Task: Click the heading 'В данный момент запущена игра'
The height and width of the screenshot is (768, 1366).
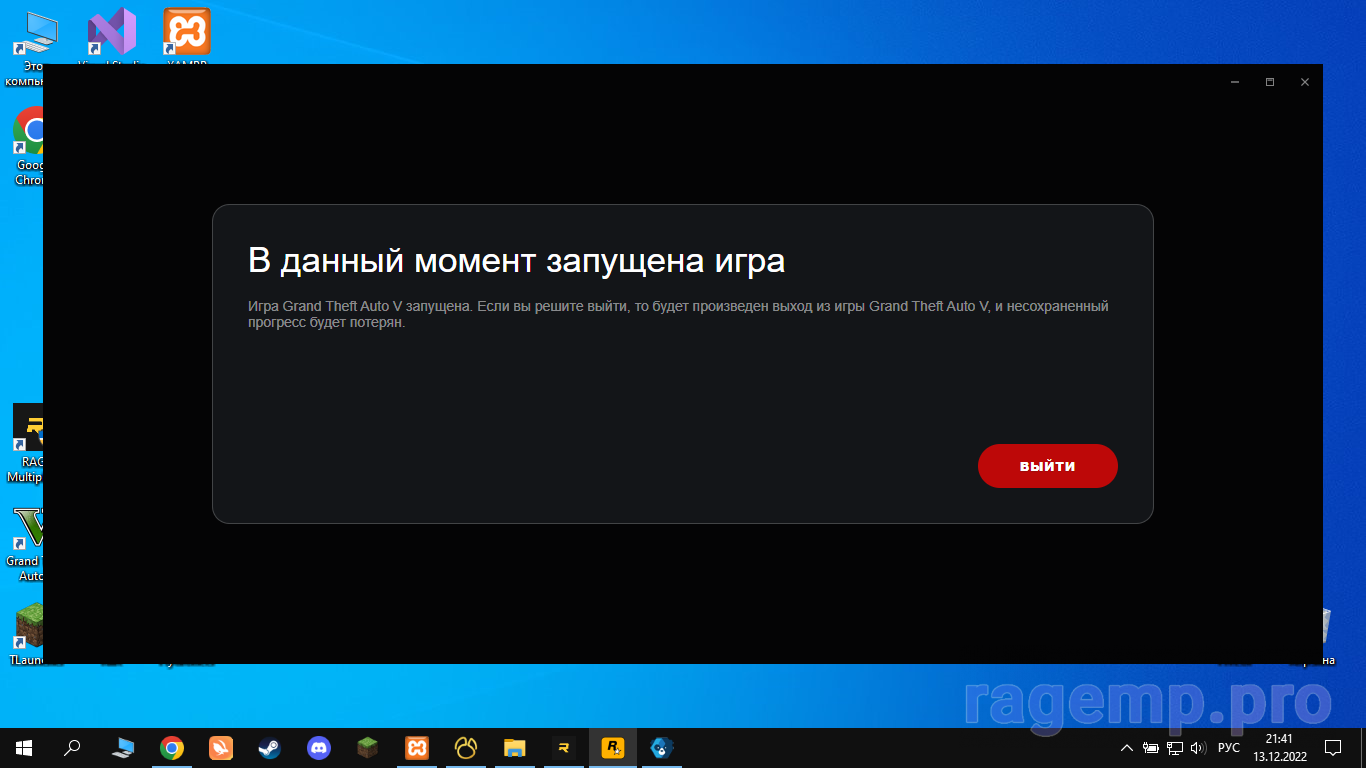Action: 516,261
